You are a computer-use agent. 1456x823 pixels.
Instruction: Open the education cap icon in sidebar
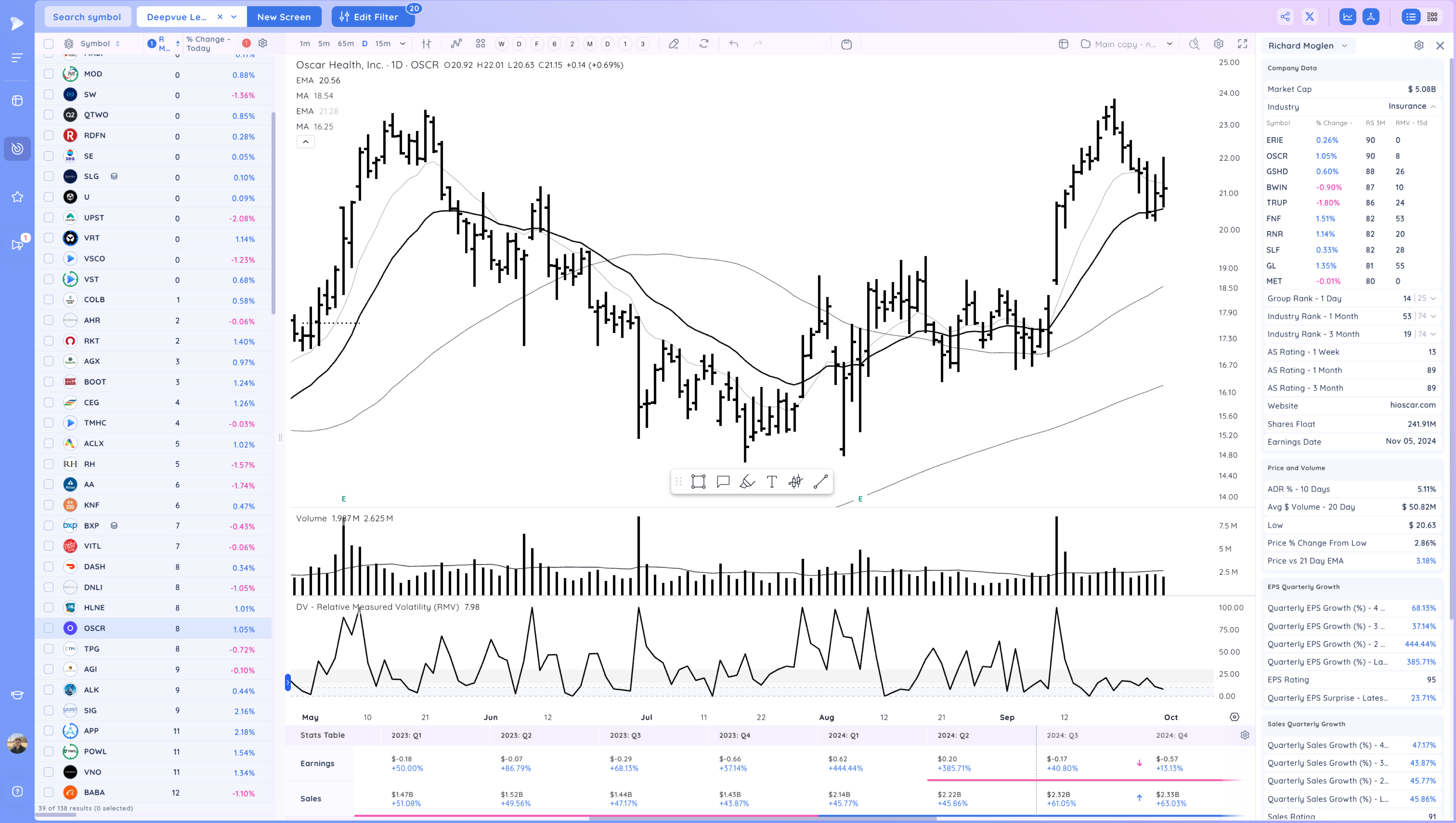click(17, 695)
